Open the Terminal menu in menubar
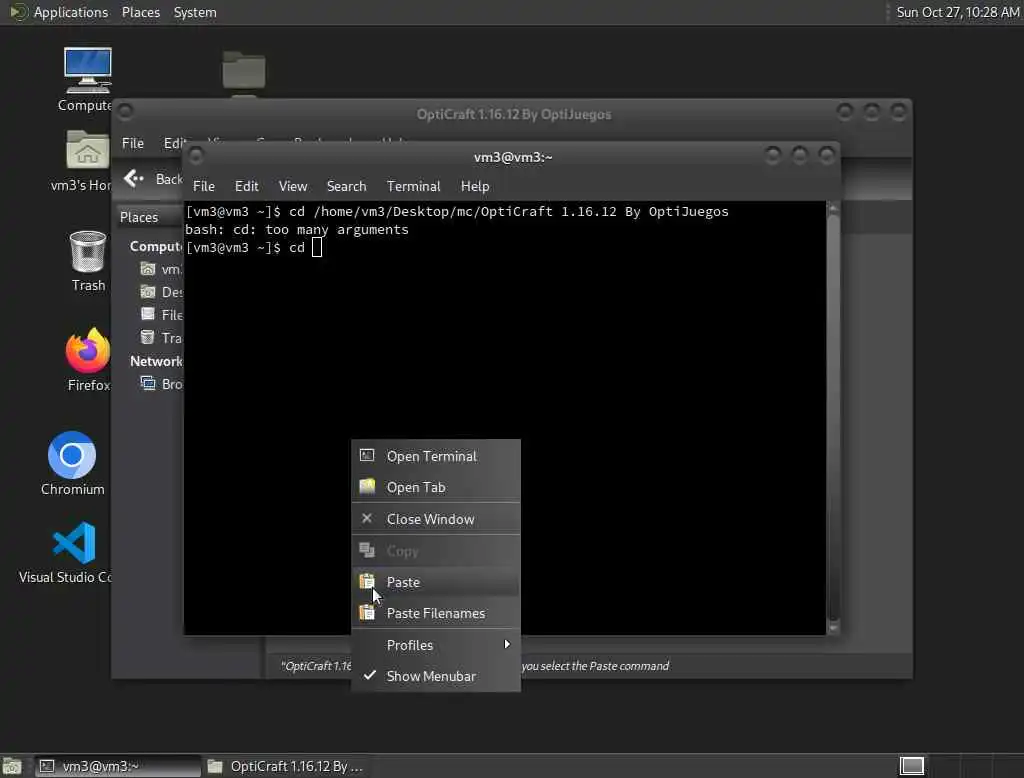 tap(413, 186)
